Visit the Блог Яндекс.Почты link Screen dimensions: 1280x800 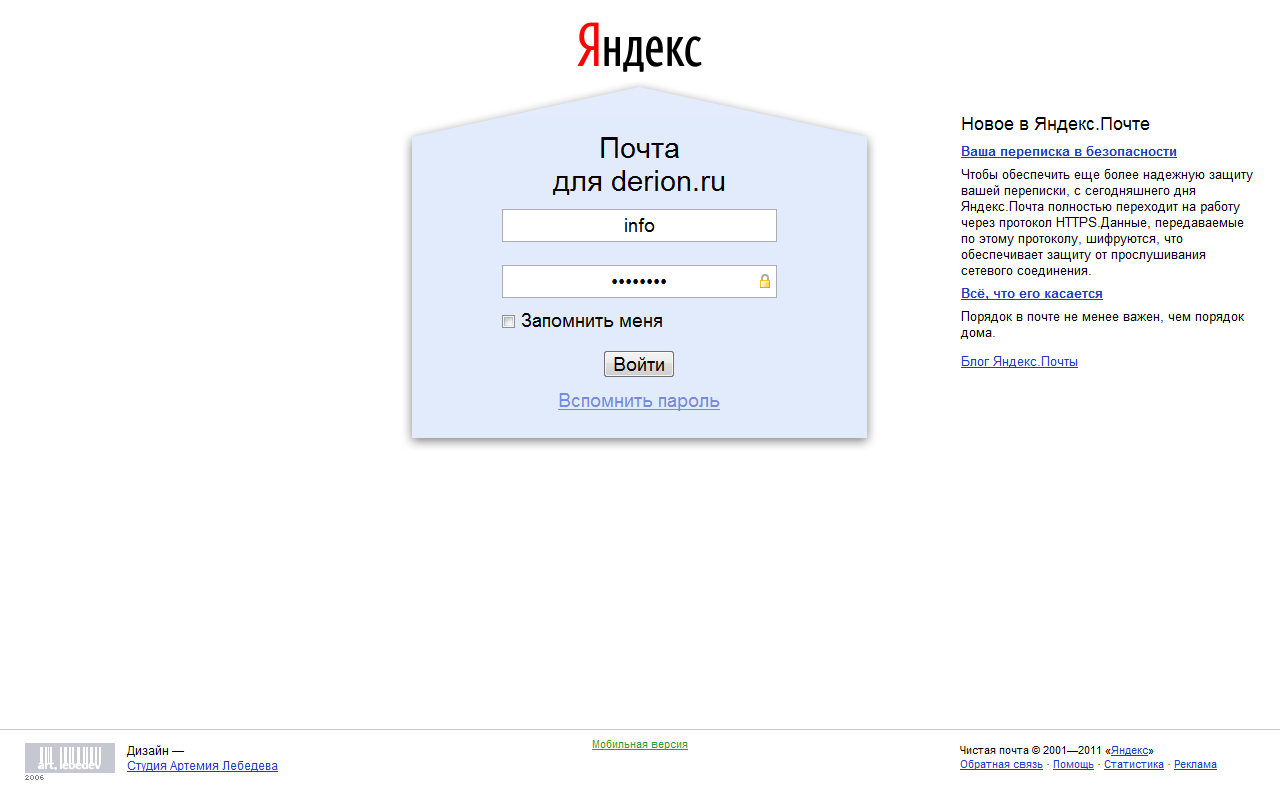click(1019, 362)
